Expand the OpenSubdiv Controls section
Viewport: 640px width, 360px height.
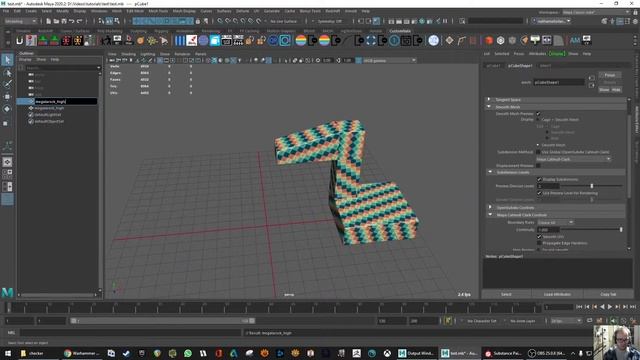[490, 207]
